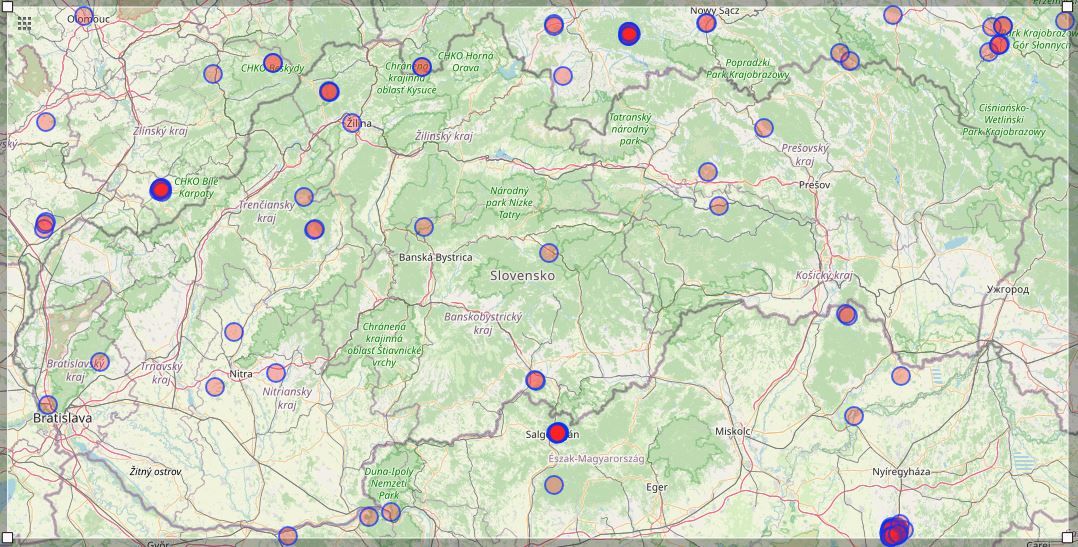The height and width of the screenshot is (547, 1078).
Task: Click the circle marker on Žilina
Action: 351,123
